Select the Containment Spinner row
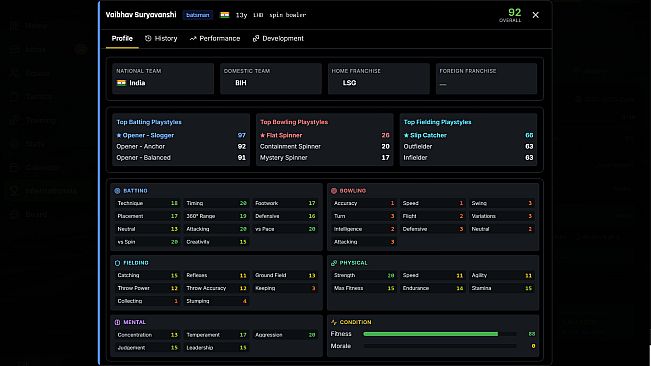Image resolution: width=651 pixels, height=366 pixels. pos(325,146)
